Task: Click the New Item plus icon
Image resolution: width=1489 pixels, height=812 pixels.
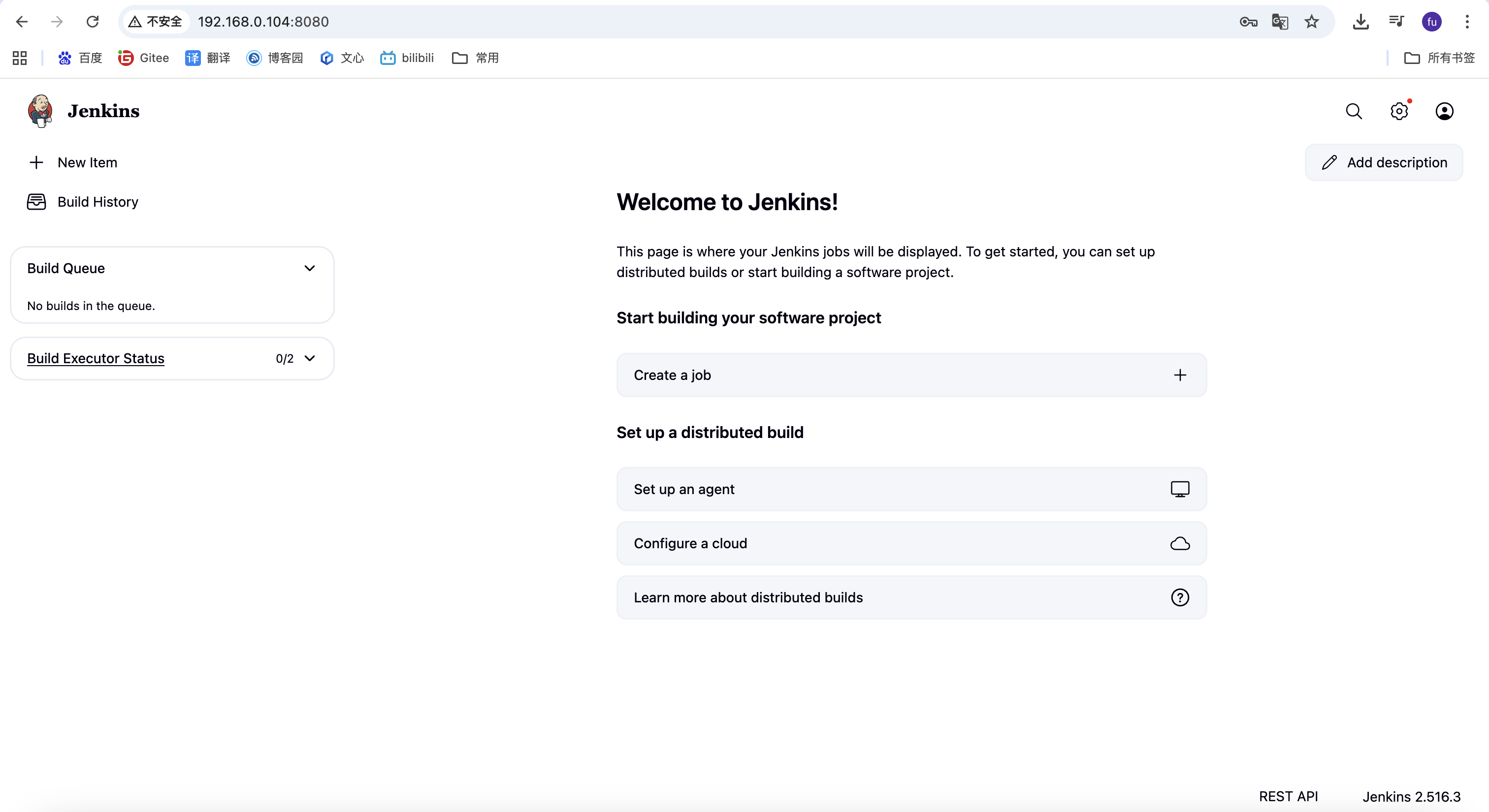Action: [x=36, y=162]
